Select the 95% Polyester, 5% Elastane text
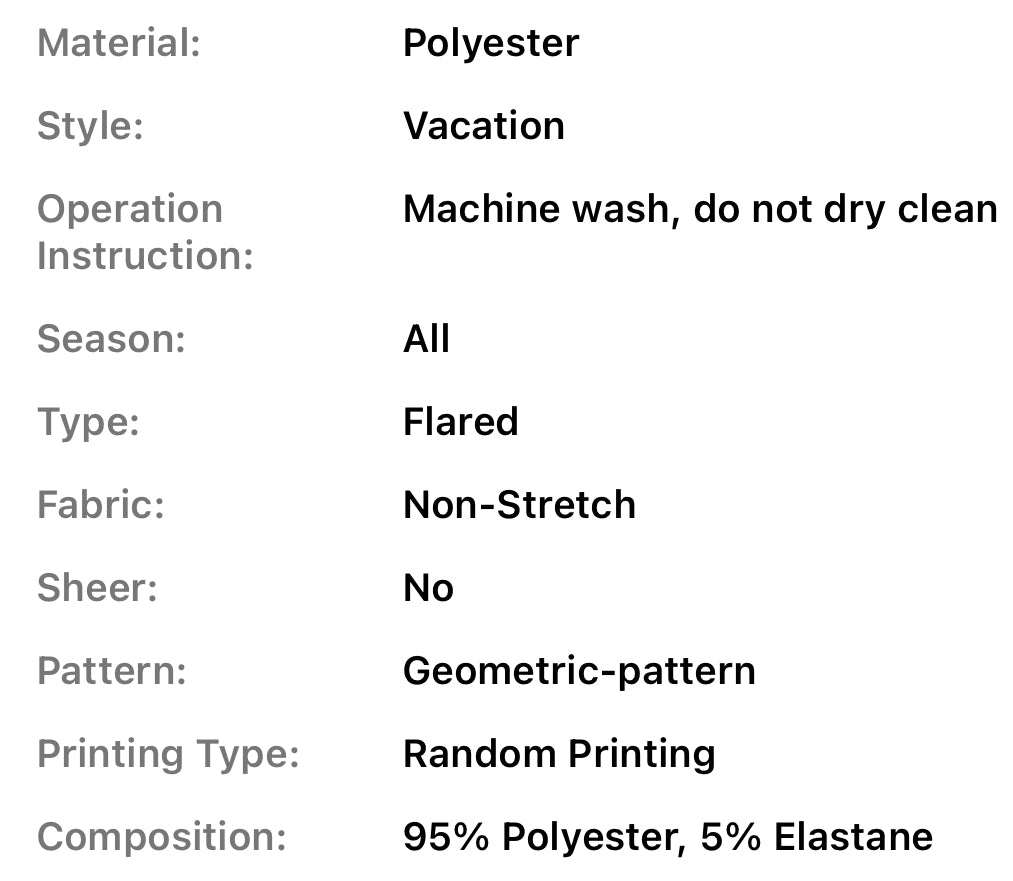The width and height of the screenshot is (1013, 881). coord(667,837)
